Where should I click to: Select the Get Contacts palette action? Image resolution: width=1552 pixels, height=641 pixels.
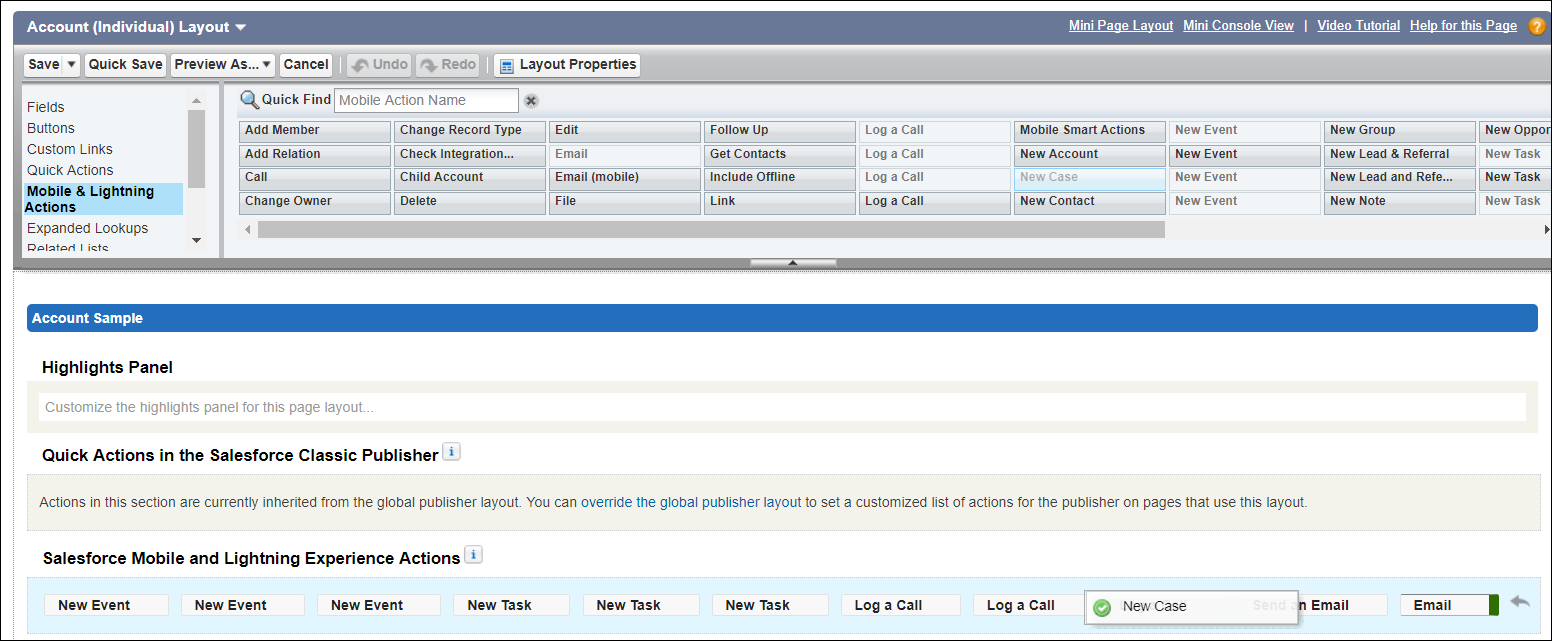pos(780,155)
